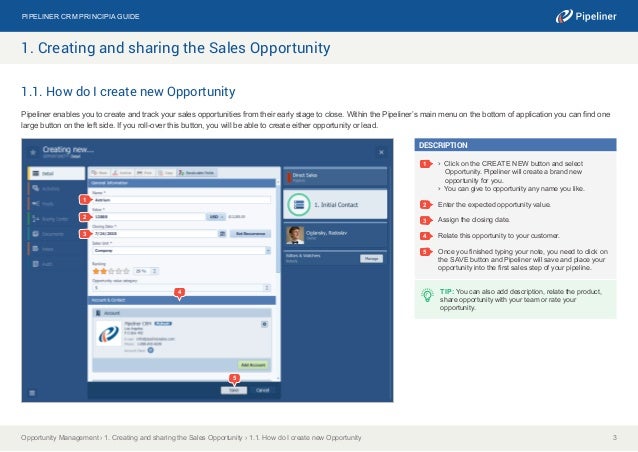Click the Archive toolbar button
This screenshot has height=452, width=638.
click(x=122, y=173)
